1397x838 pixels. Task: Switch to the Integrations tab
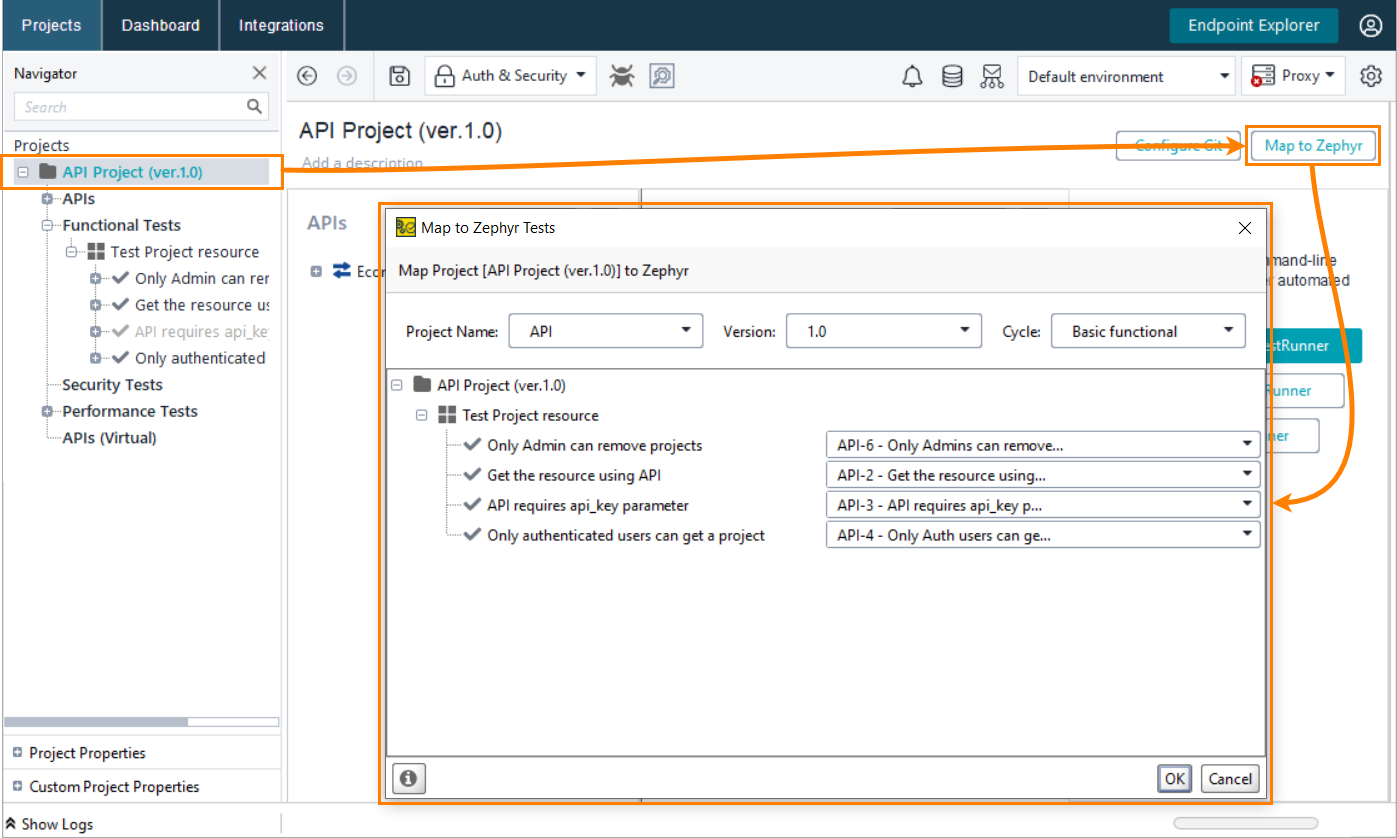click(x=281, y=25)
